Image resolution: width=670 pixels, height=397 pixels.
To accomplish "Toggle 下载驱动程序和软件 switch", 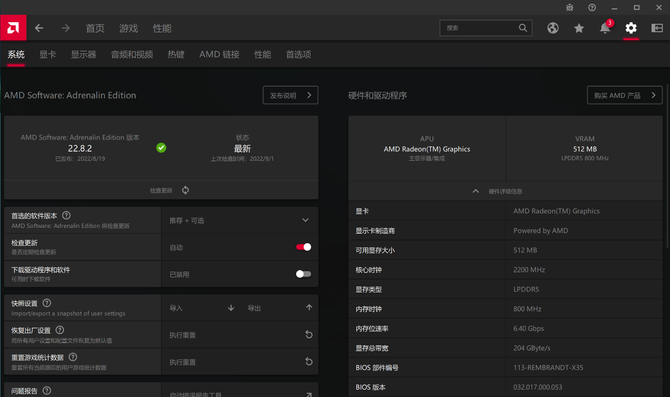I will click(303, 274).
